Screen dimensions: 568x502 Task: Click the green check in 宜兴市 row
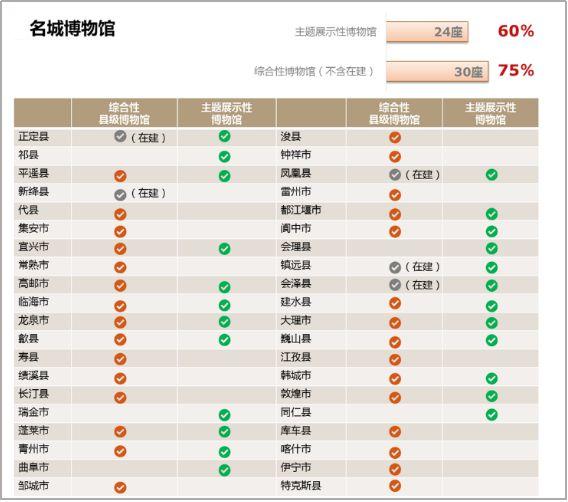coord(225,249)
